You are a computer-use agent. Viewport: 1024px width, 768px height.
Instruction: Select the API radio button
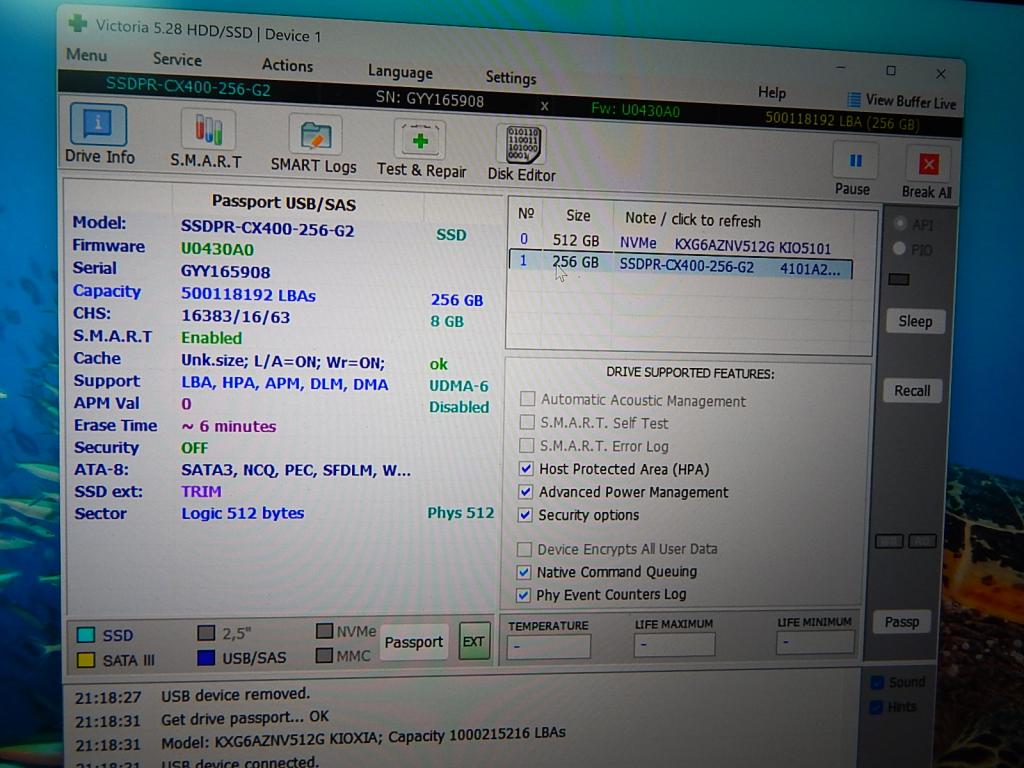point(900,224)
